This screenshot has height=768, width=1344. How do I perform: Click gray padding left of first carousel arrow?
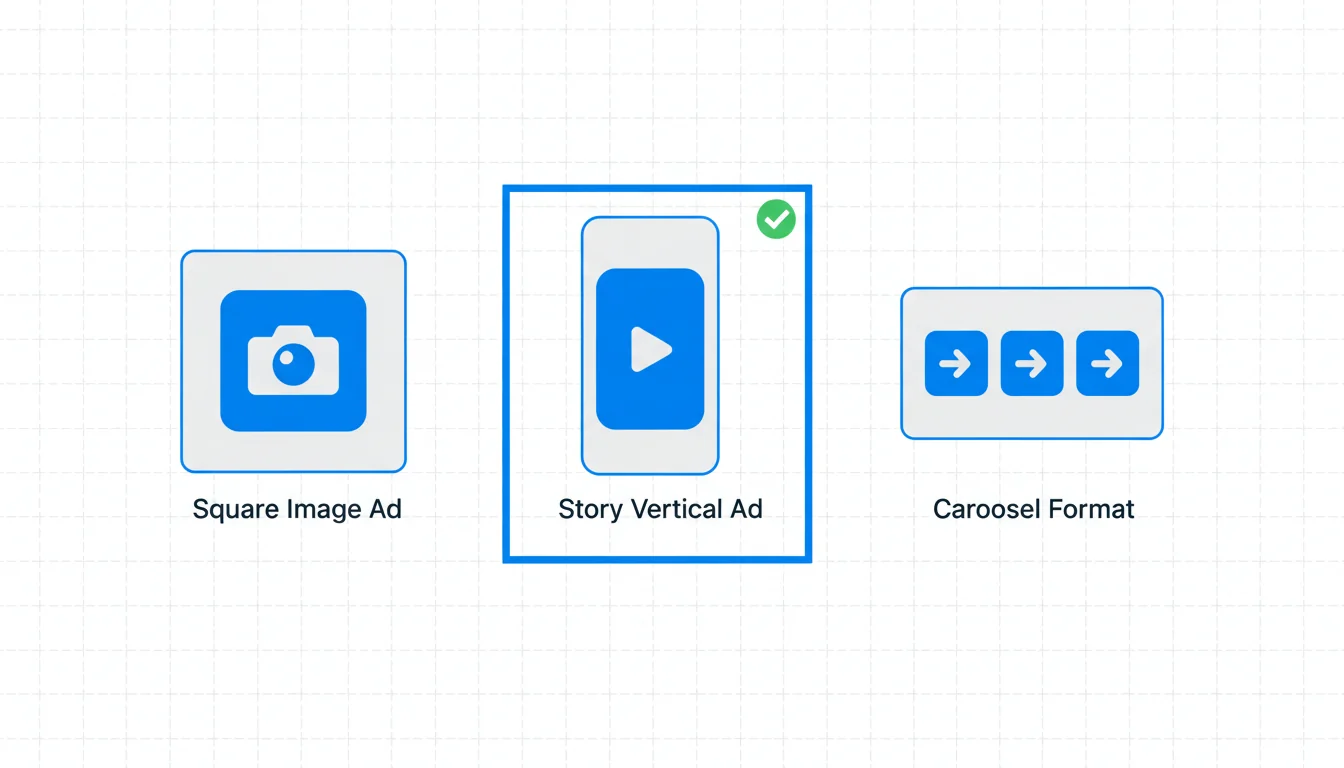click(913, 363)
